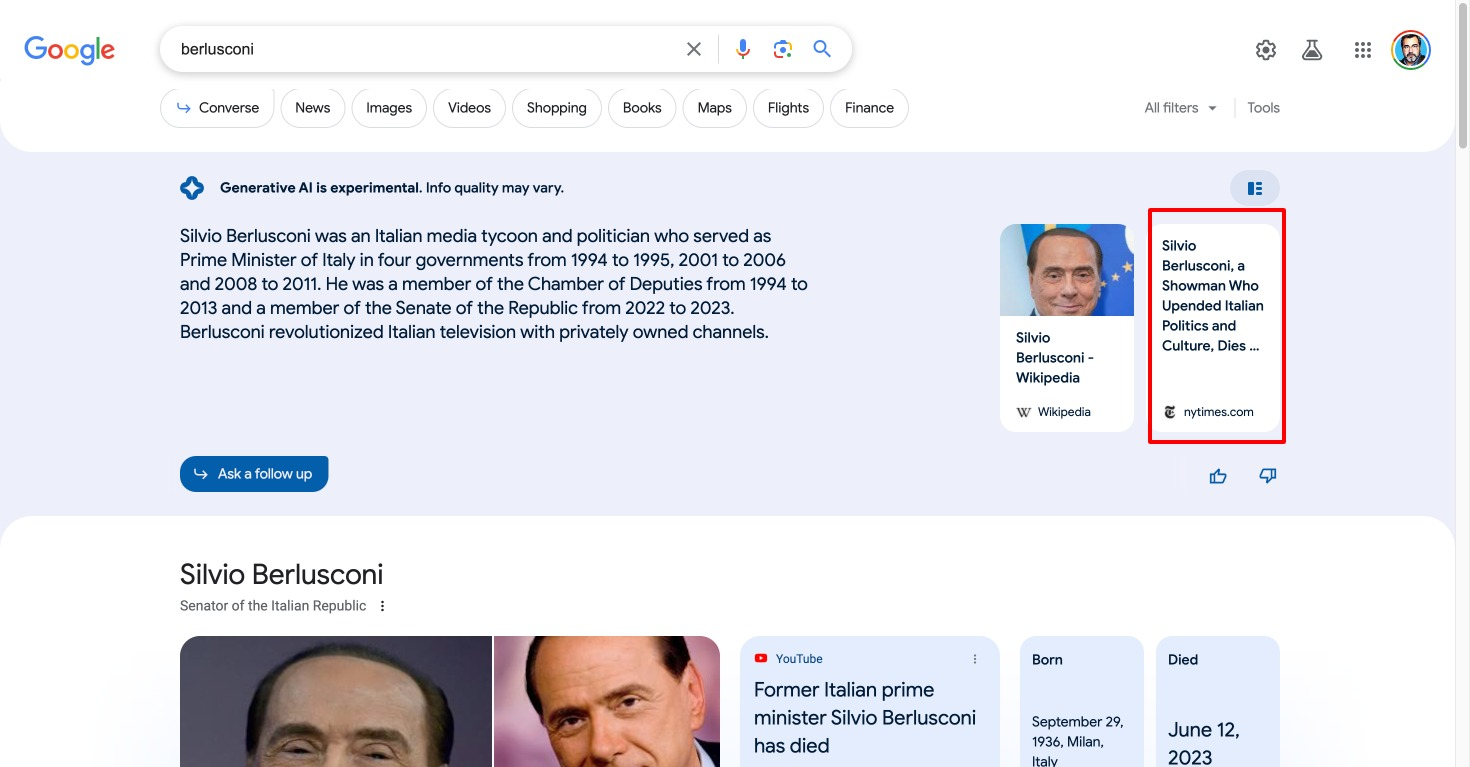Give thumbs up to AI answer

coord(1218,476)
